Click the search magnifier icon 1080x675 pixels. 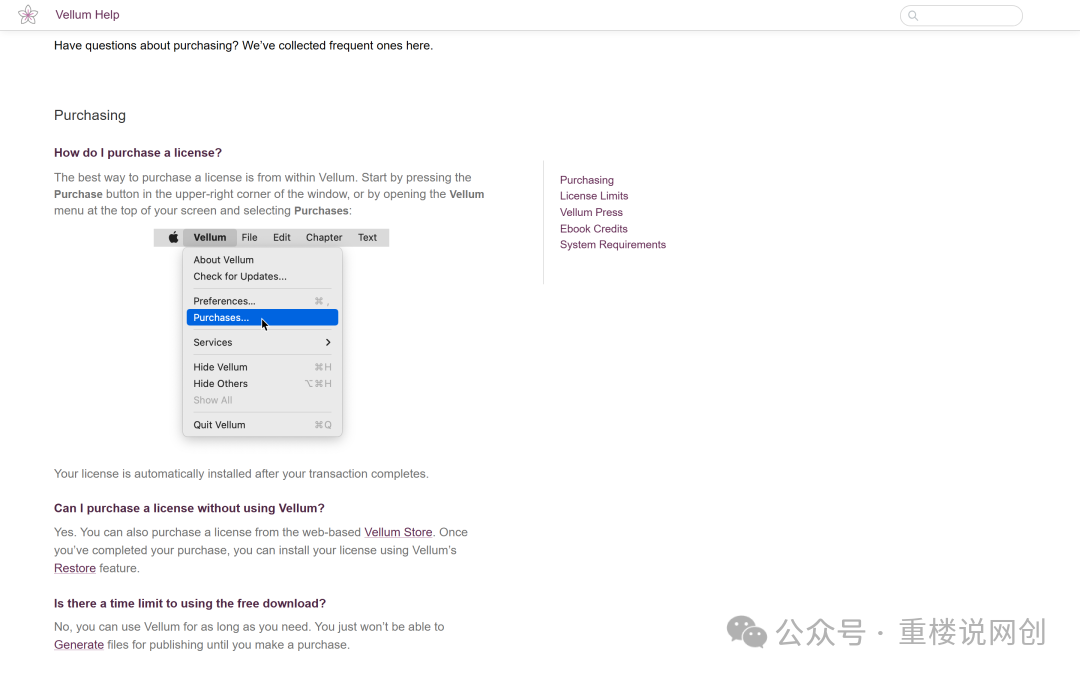coord(913,15)
